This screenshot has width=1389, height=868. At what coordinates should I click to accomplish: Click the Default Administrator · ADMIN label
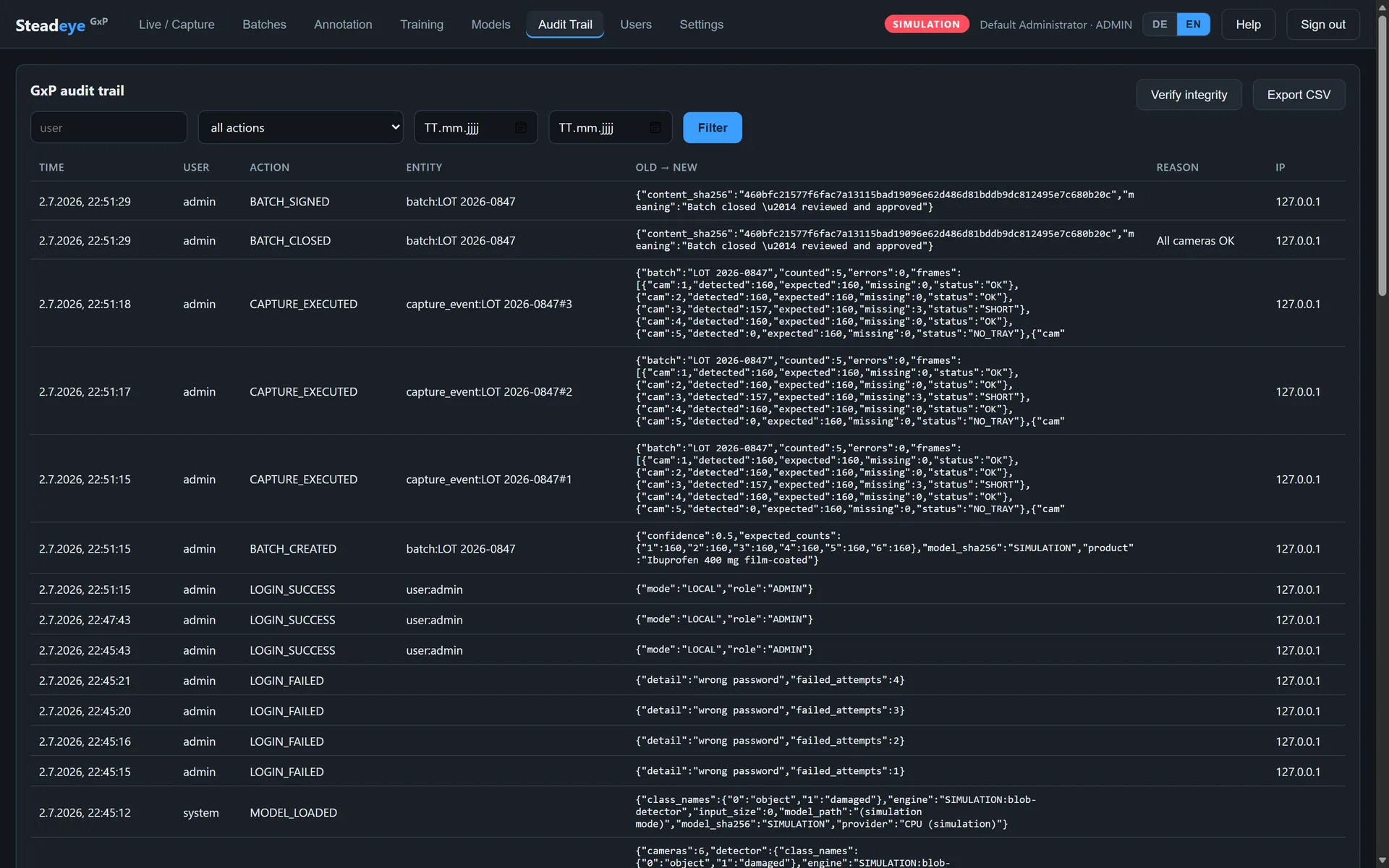1055,25
